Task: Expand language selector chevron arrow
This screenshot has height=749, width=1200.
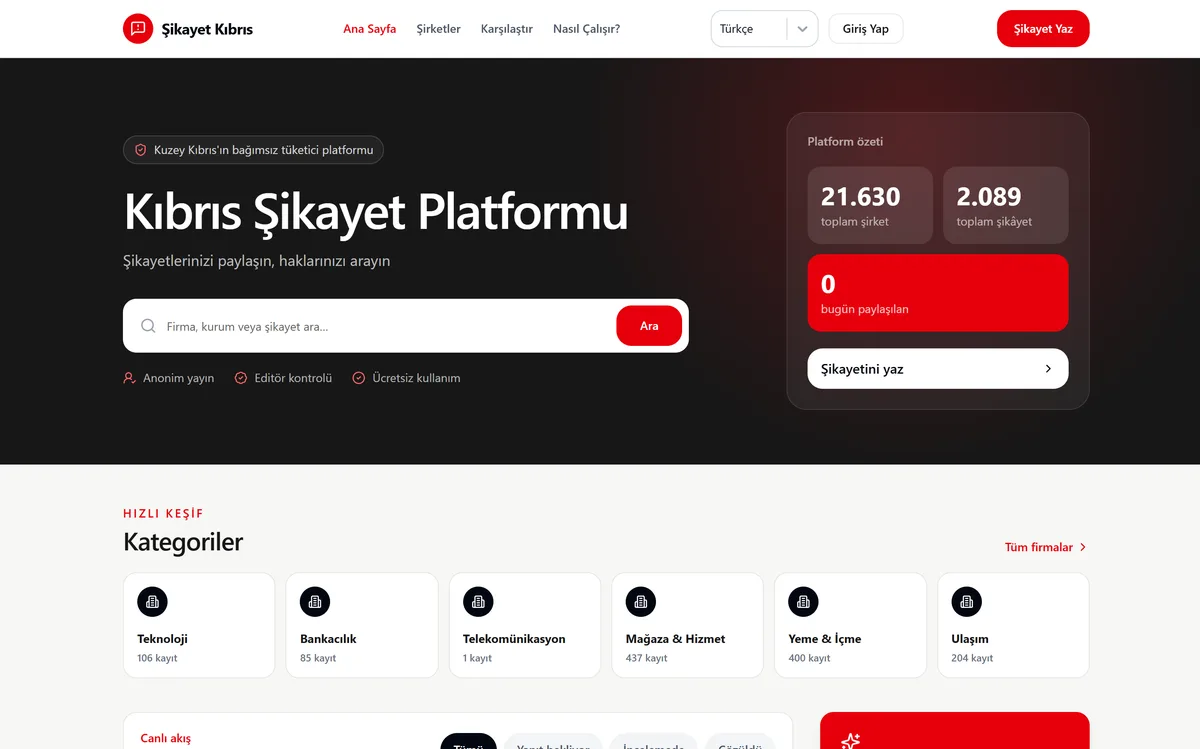Action: (802, 29)
